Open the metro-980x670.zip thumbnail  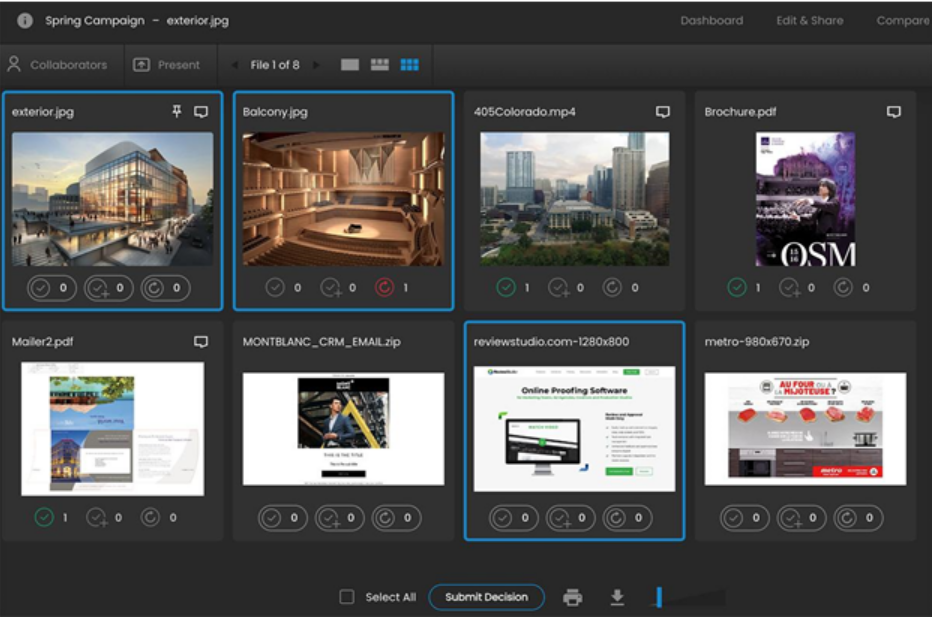point(805,429)
